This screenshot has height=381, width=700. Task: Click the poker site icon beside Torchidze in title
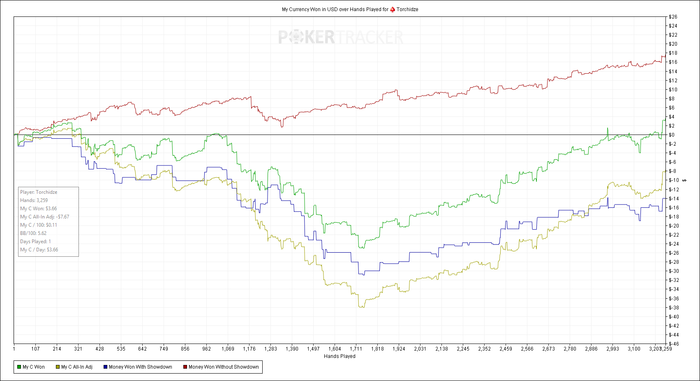pos(392,9)
